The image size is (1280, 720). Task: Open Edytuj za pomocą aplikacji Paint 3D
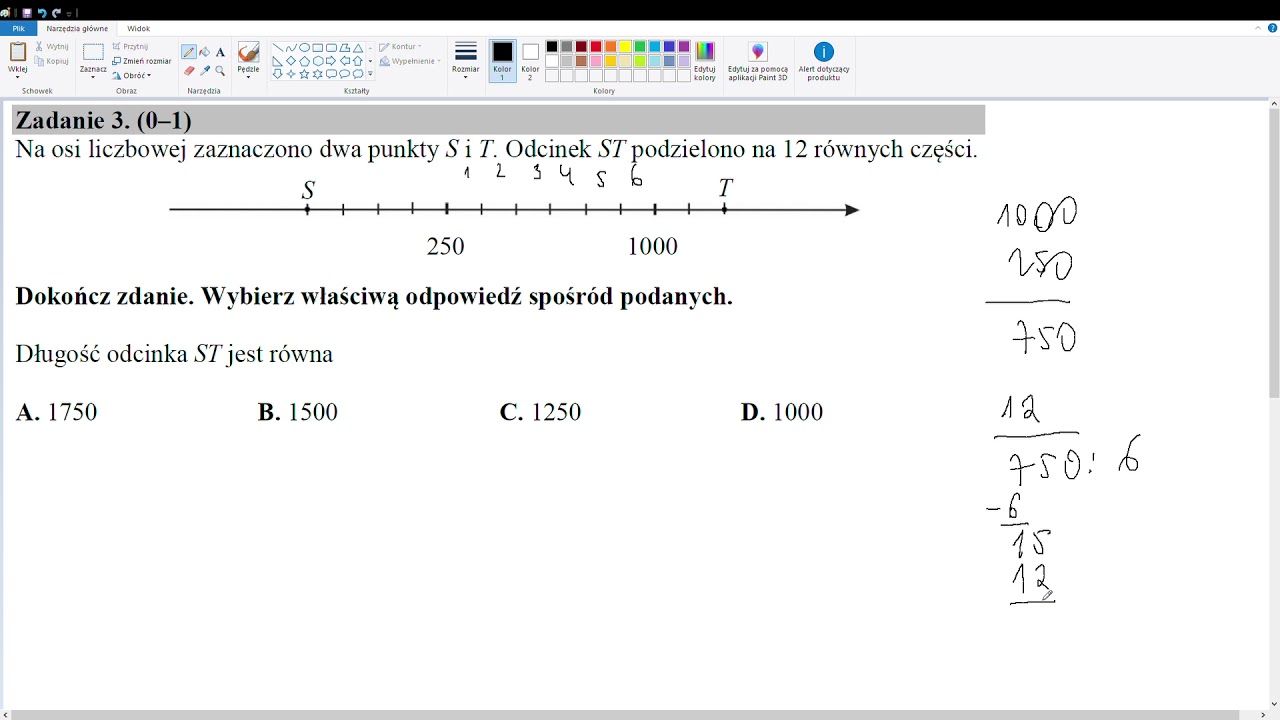coord(757,61)
